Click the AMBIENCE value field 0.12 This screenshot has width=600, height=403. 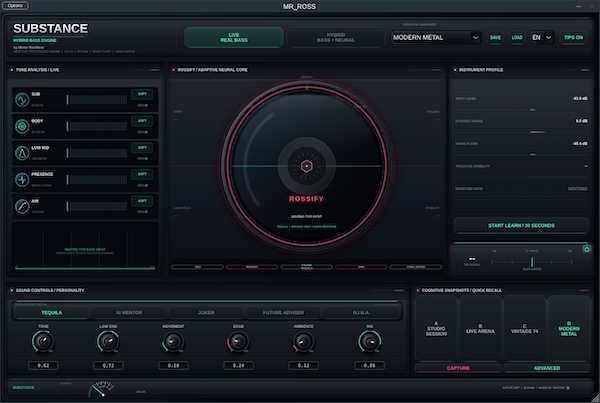click(303, 365)
